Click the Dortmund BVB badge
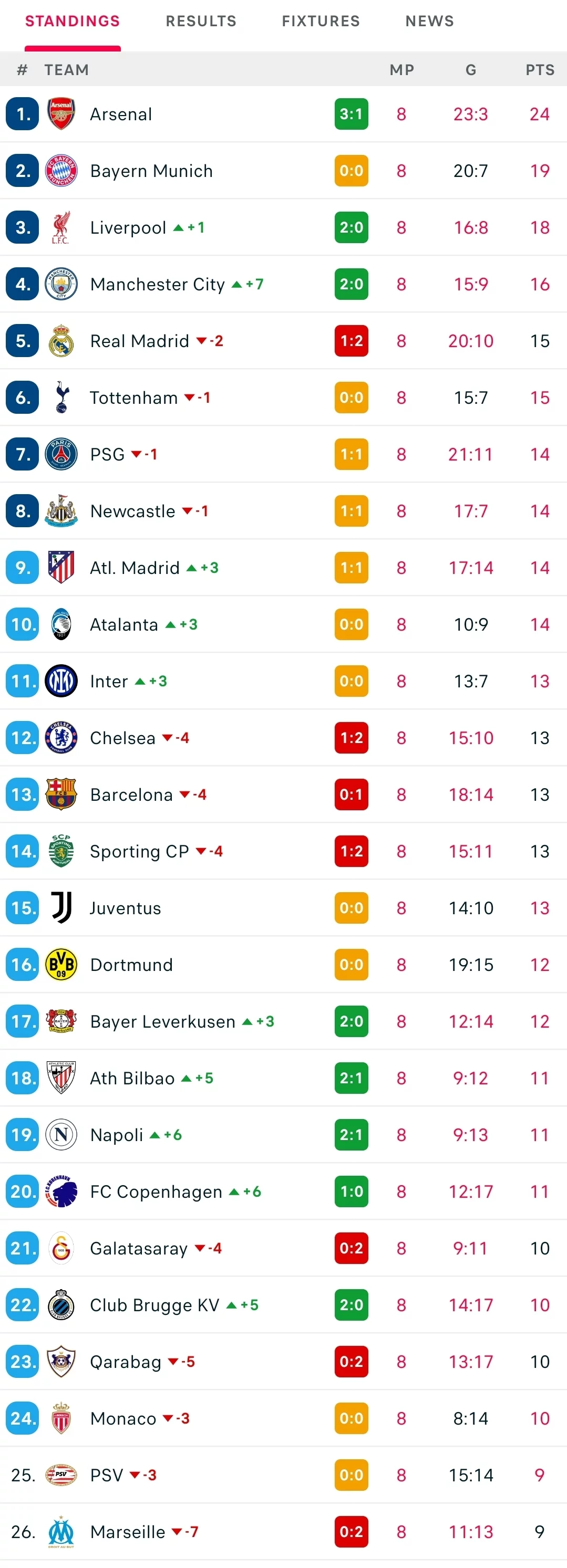Image resolution: width=567 pixels, height=1568 pixels. pyautogui.click(x=61, y=964)
